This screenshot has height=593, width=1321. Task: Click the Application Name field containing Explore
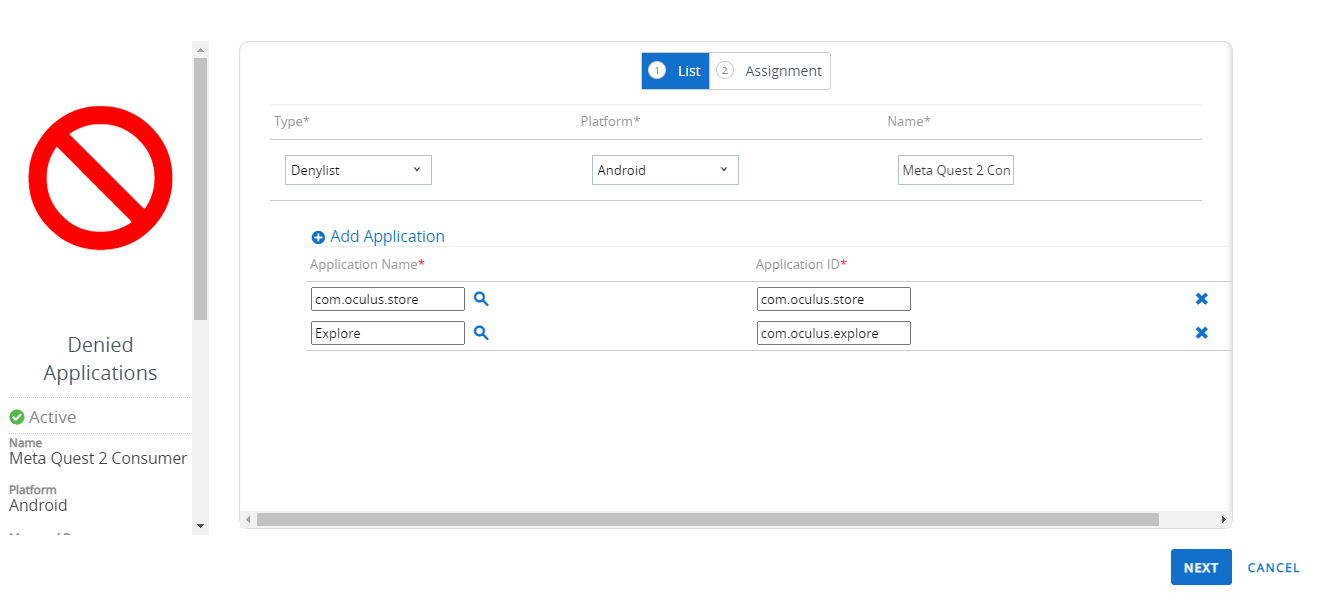(388, 333)
